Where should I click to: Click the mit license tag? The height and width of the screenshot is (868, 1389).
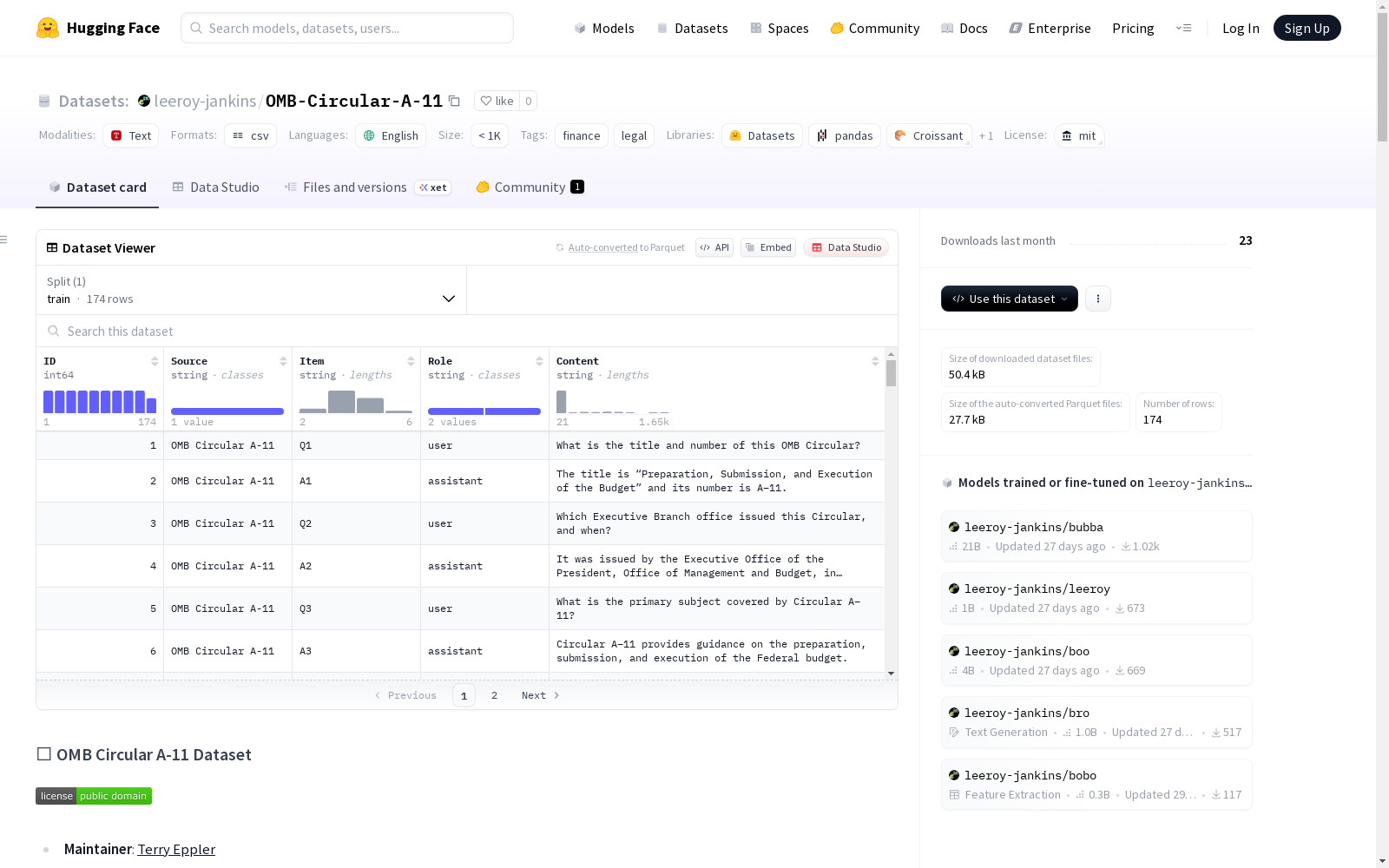coord(1079,135)
